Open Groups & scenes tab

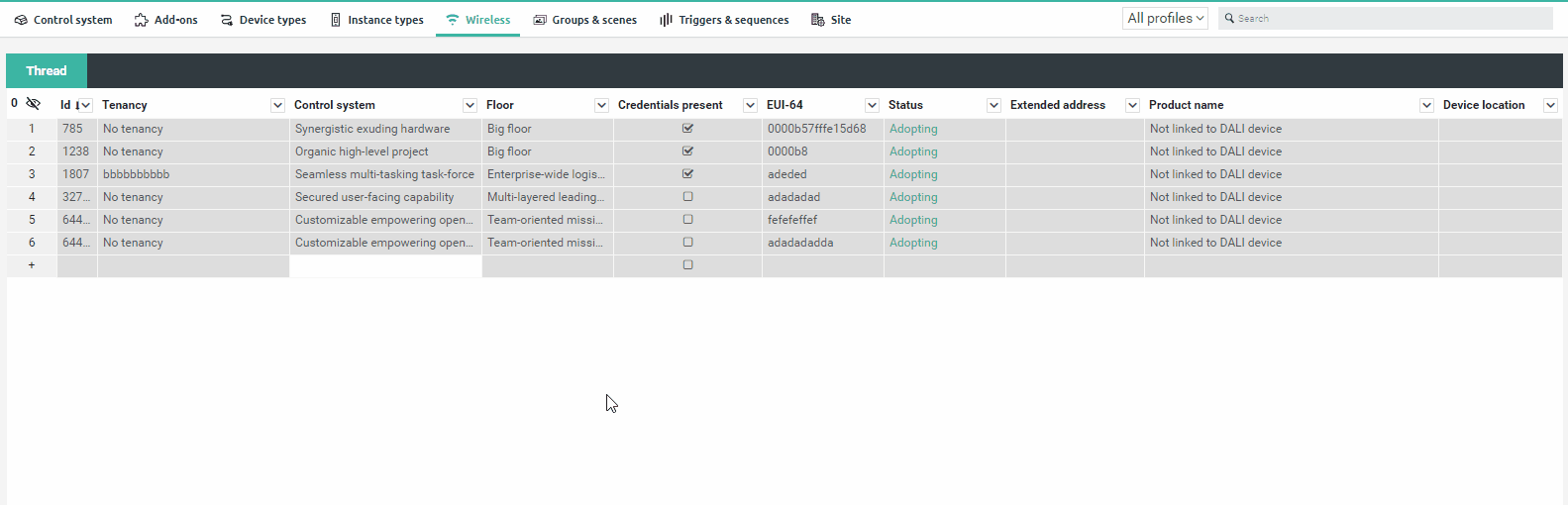coord(585,20)
